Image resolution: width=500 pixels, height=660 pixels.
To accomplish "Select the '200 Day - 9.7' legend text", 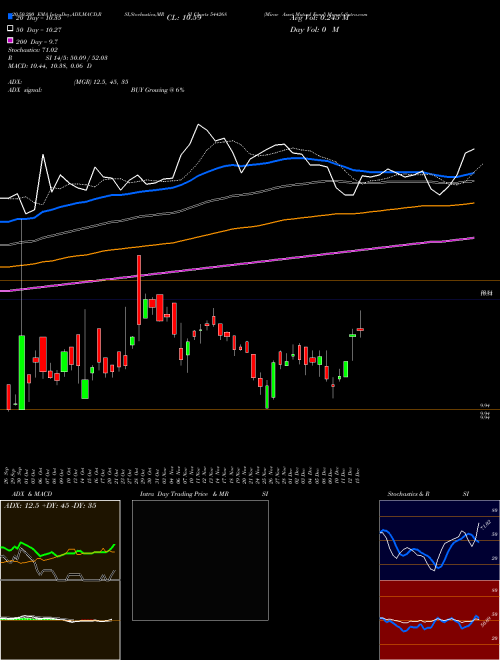I will pyautogui.click(x=37, y=42).
